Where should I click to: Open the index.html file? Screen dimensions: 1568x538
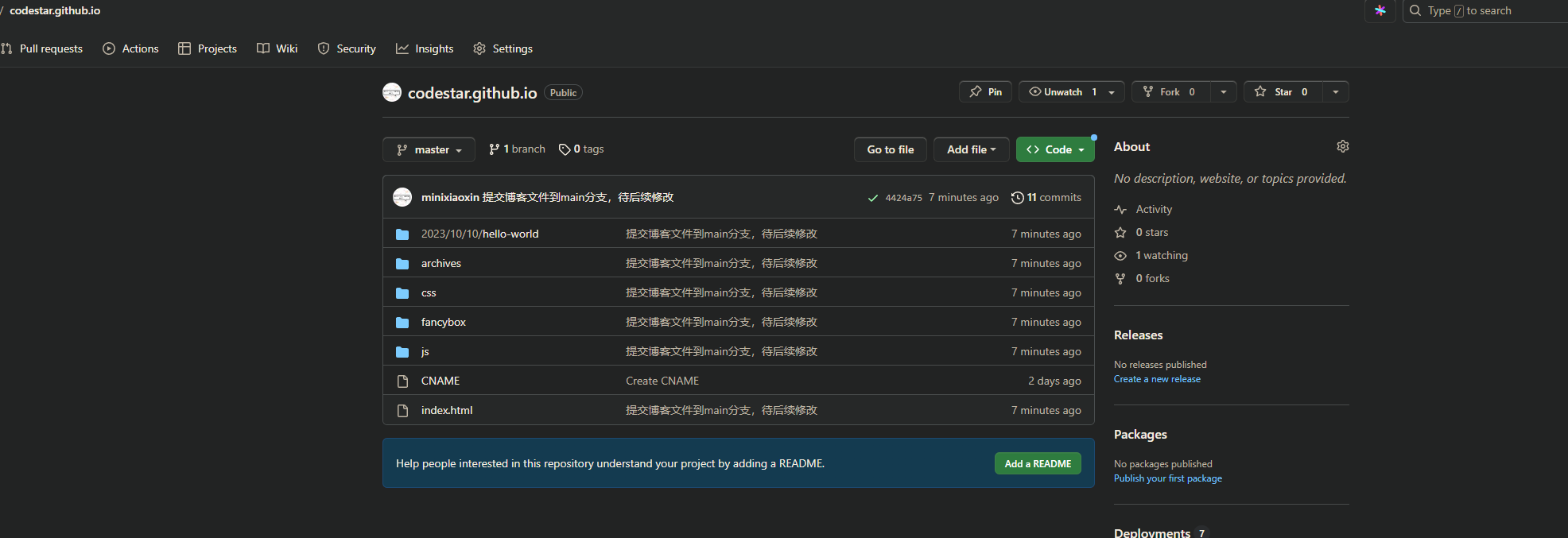tap(447, 410)
